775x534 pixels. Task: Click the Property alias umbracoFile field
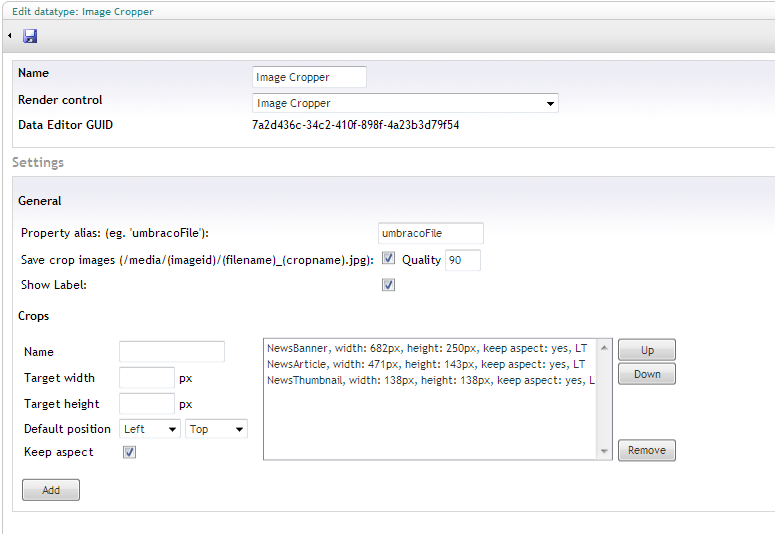point(430,233)
